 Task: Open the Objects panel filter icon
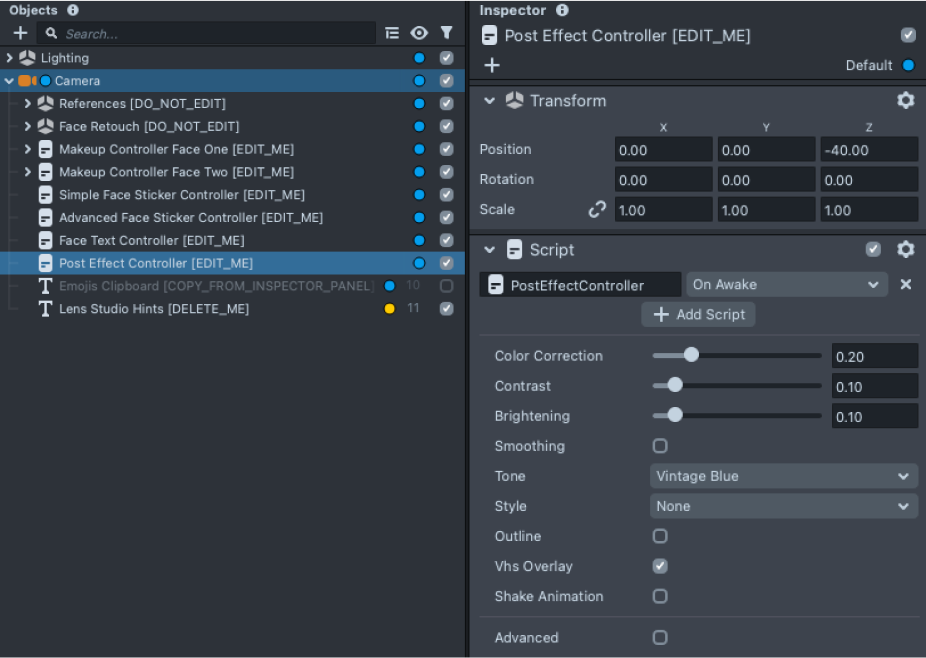[446, 33]
